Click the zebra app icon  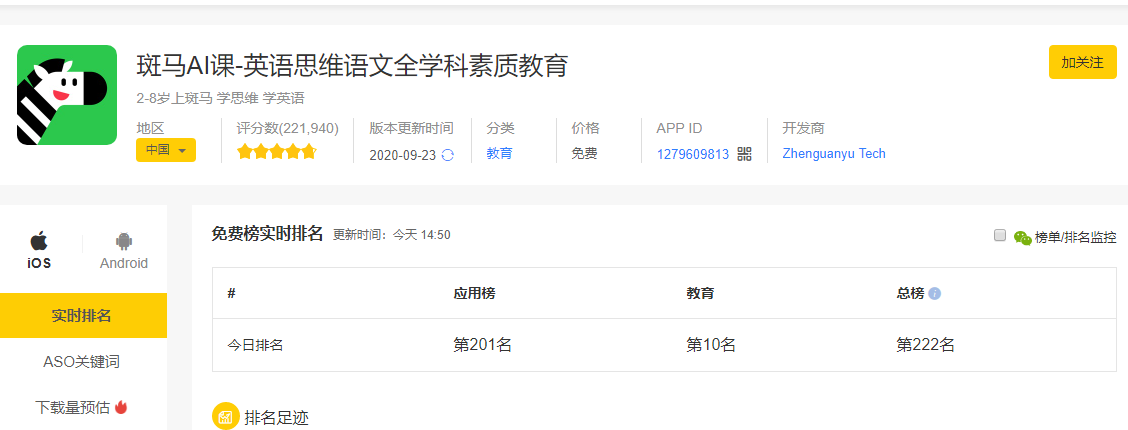click(67, 95)
